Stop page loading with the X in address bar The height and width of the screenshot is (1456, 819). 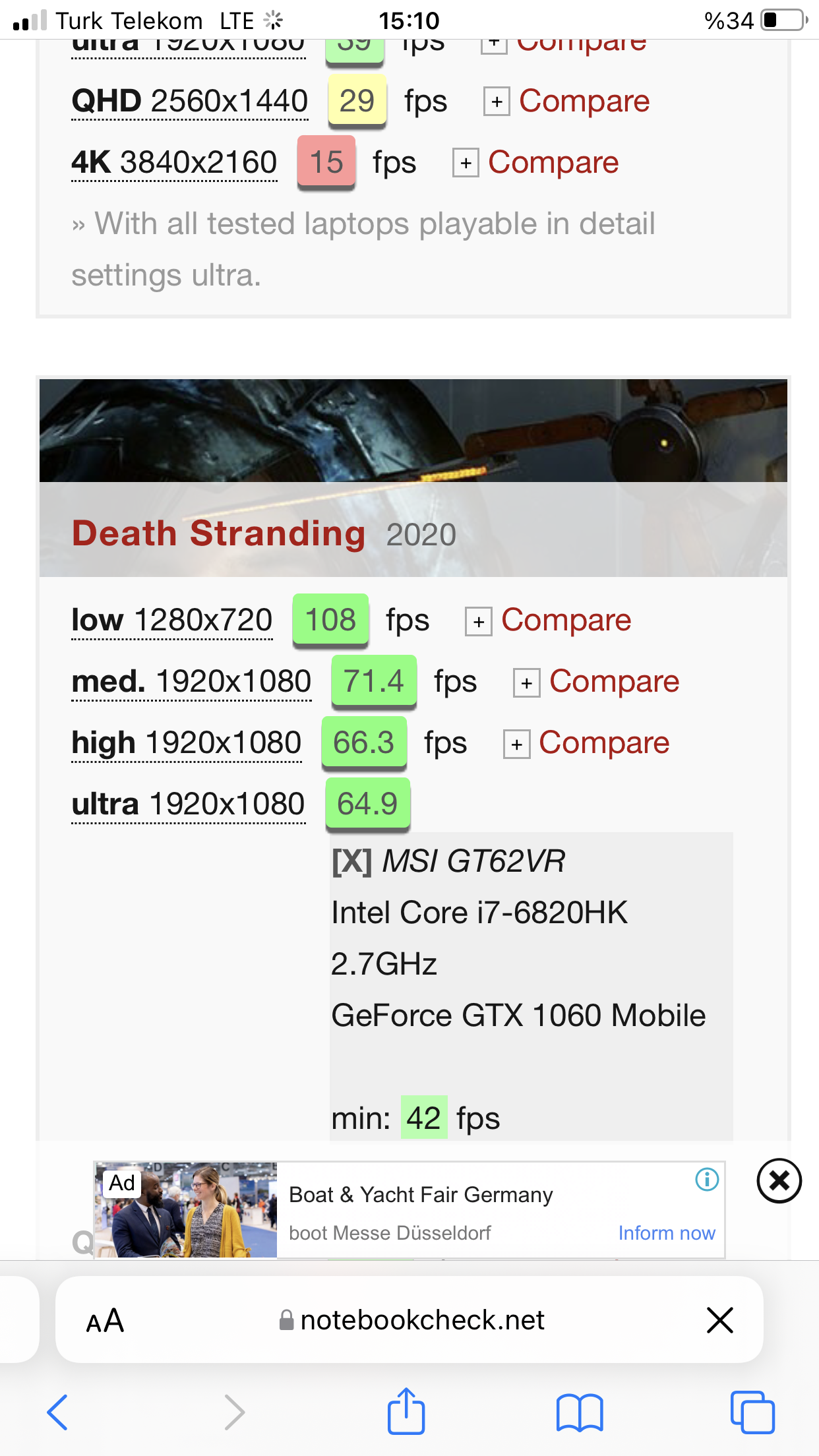(x=719, y=1320)
